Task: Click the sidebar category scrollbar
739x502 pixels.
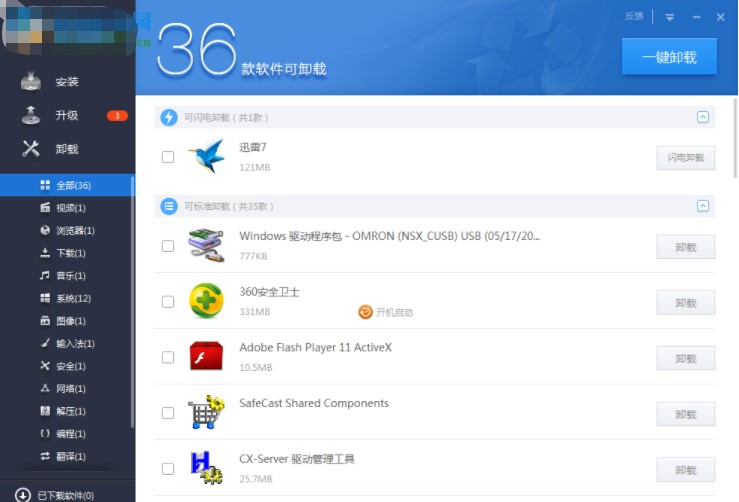Action: (132, 302)
